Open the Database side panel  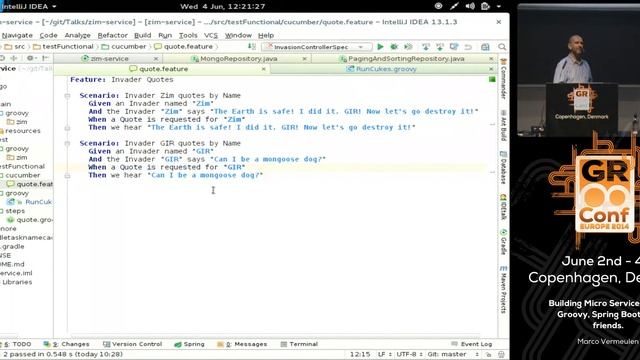pos(503,167)
